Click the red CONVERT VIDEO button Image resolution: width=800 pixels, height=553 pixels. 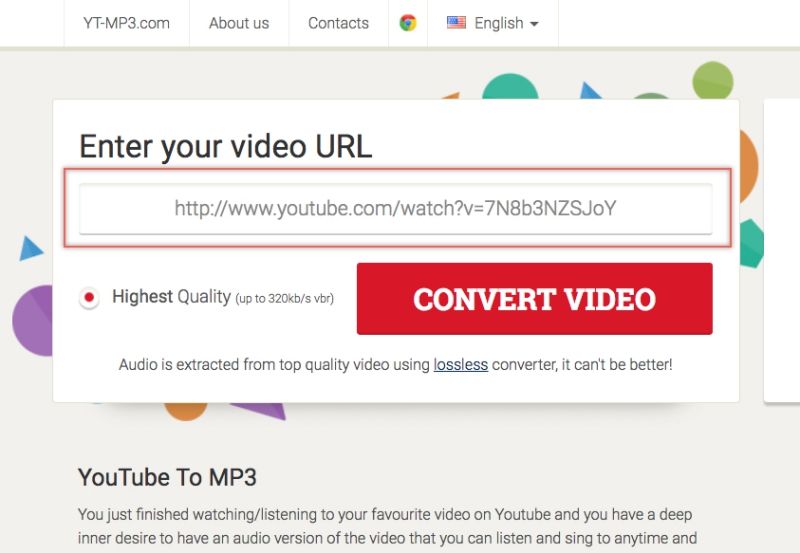point(535,299)
